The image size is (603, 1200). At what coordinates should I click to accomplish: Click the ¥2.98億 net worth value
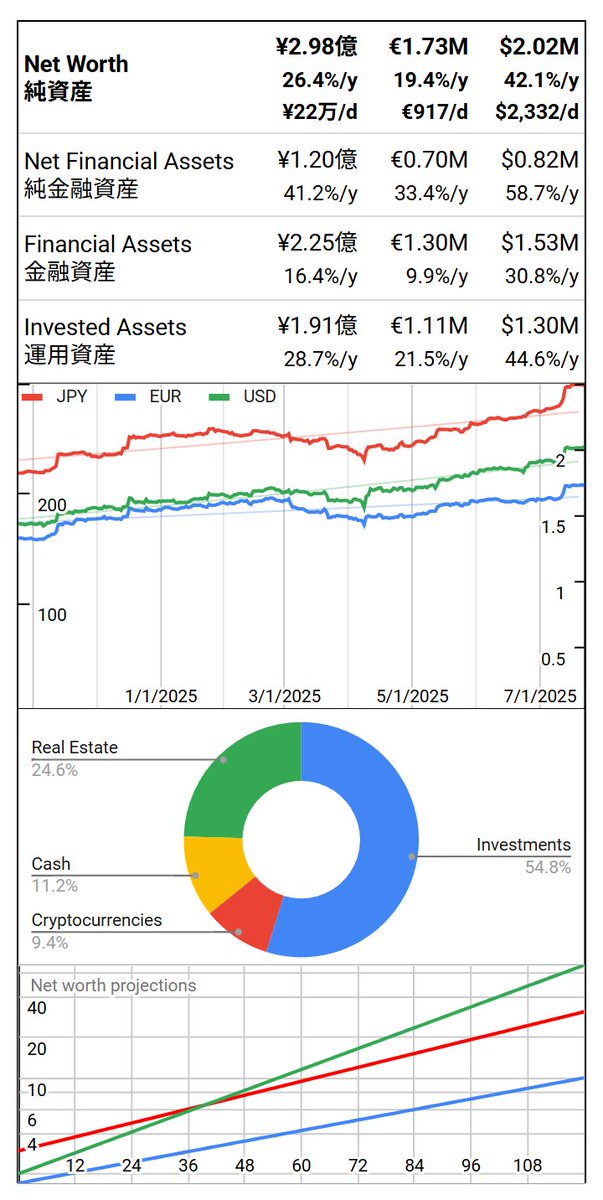pyautogui.click(x=316, y=46)
